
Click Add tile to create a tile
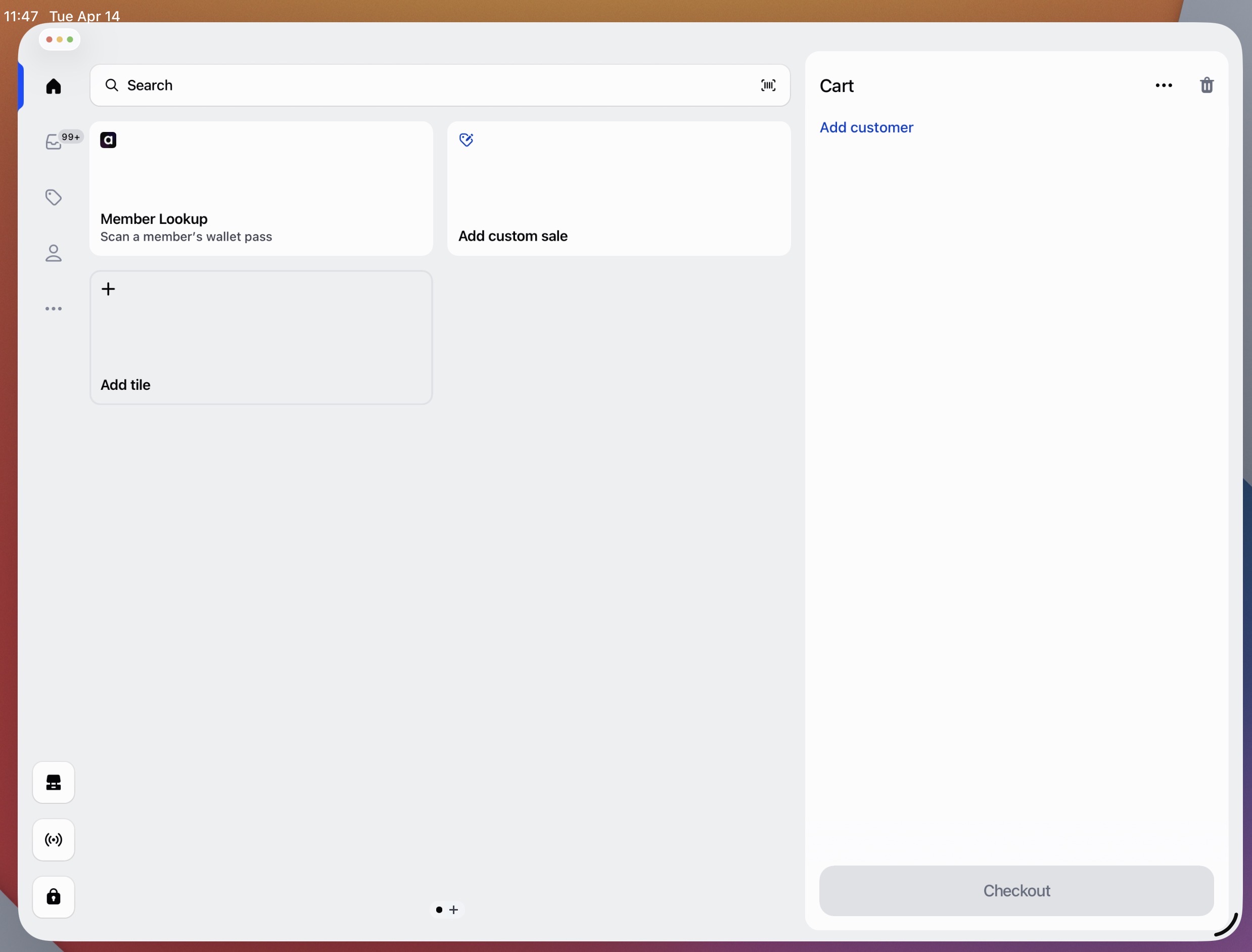(261, 338)
